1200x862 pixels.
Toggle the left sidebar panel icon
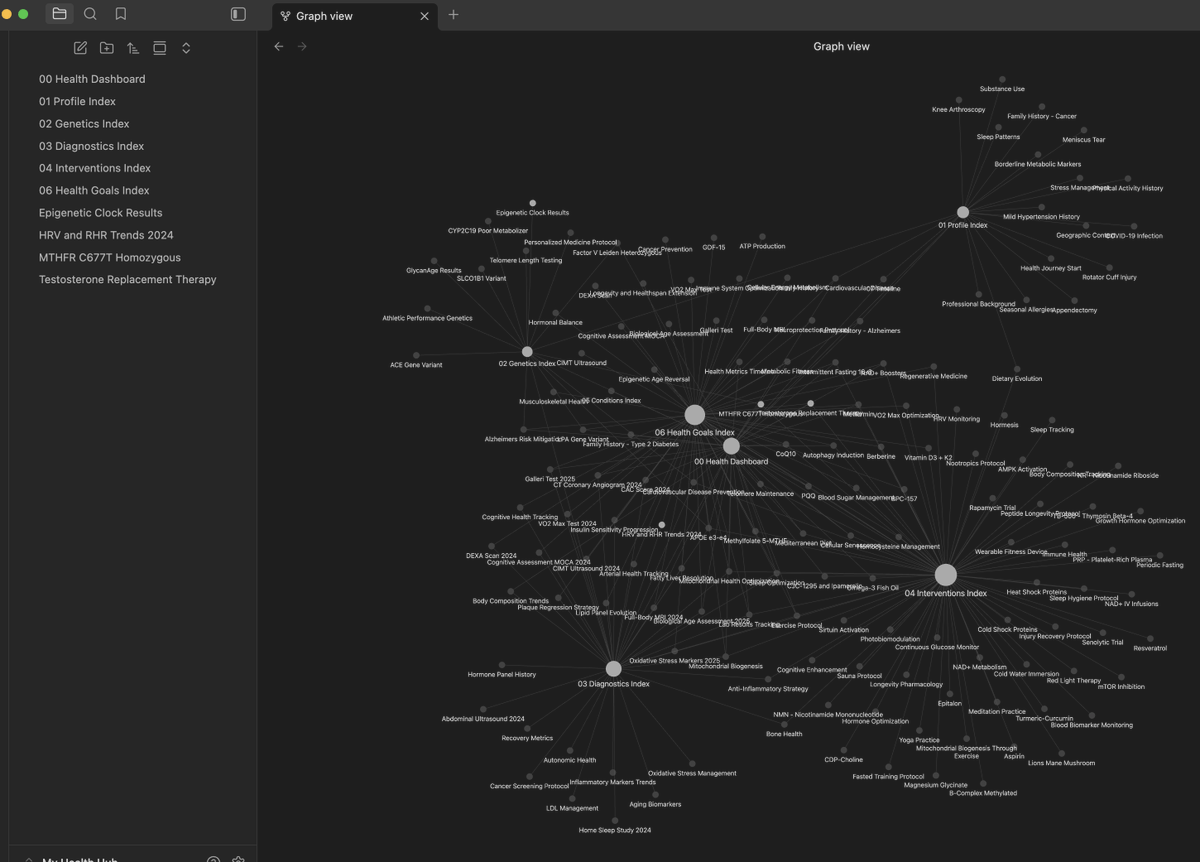pos(238,14)
